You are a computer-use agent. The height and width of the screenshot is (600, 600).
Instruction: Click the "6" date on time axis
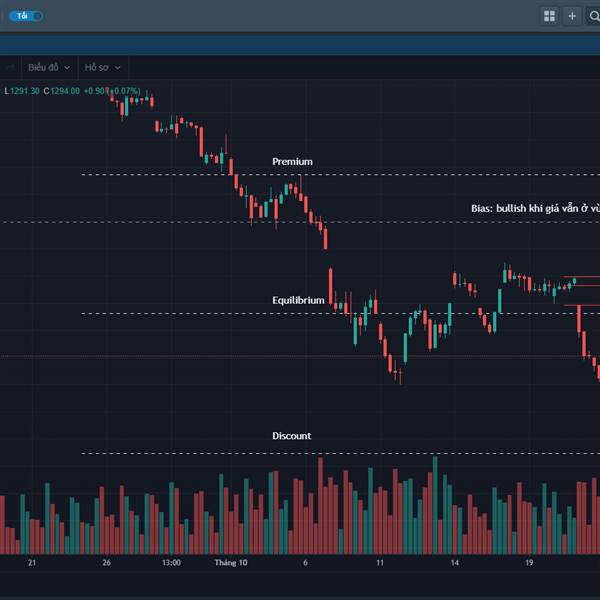pos(305,563)
